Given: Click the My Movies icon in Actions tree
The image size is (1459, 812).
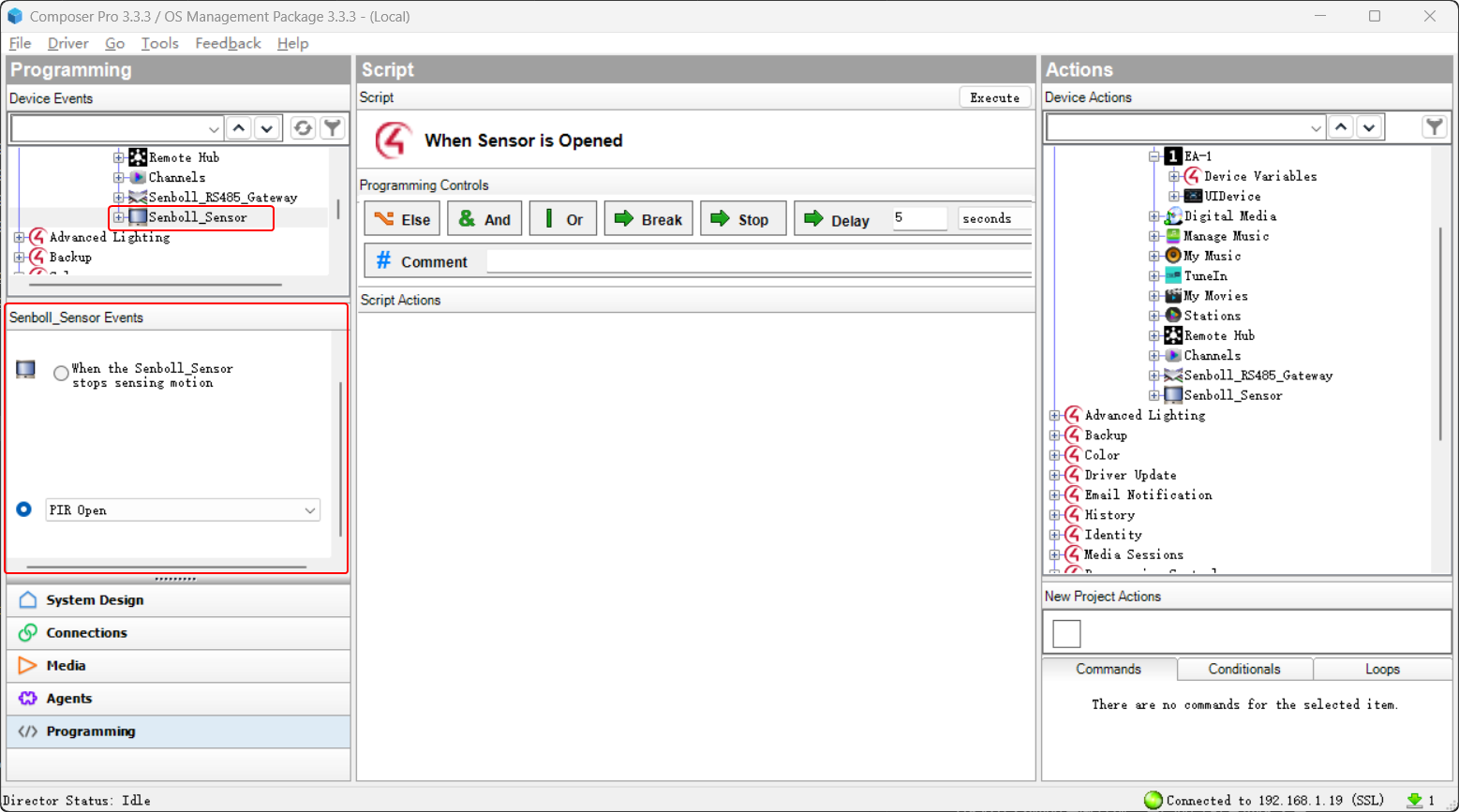Looking at the screenshot, I should [x=1172, y=296].
